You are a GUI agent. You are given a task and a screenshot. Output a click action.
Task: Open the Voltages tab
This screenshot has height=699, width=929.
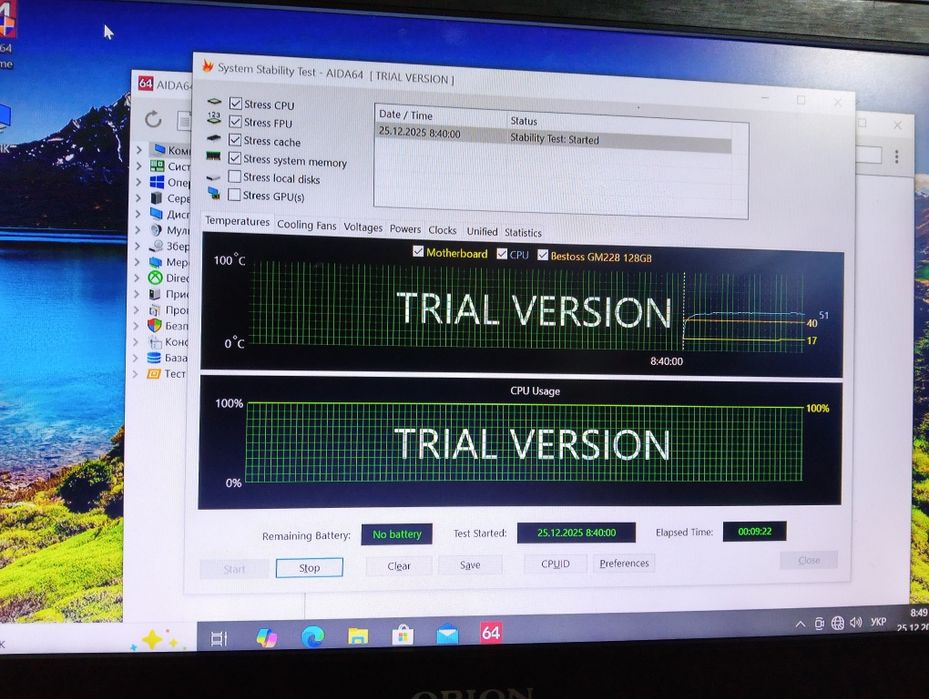(363, 227)
